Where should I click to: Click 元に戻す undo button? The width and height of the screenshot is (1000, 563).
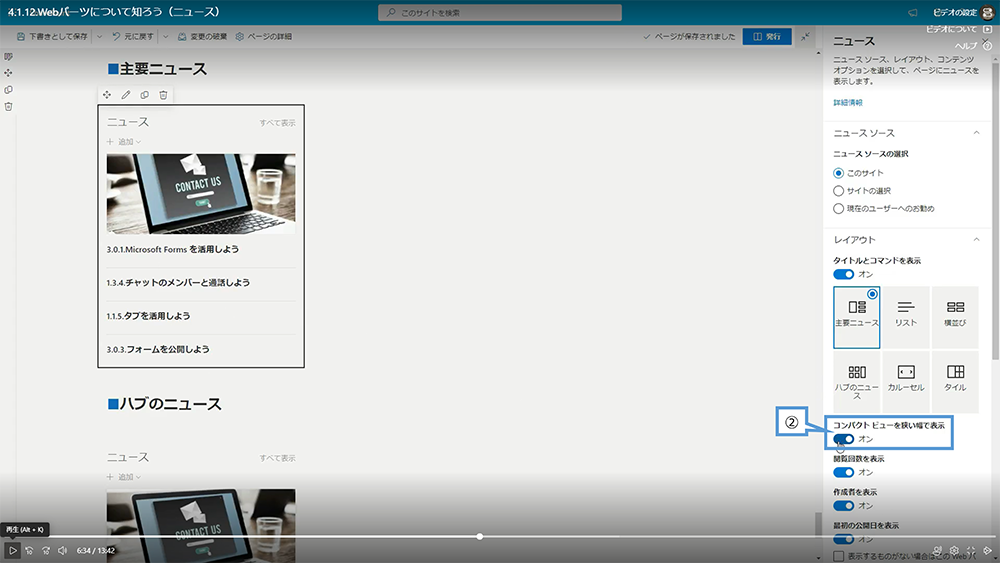(133, 37)
